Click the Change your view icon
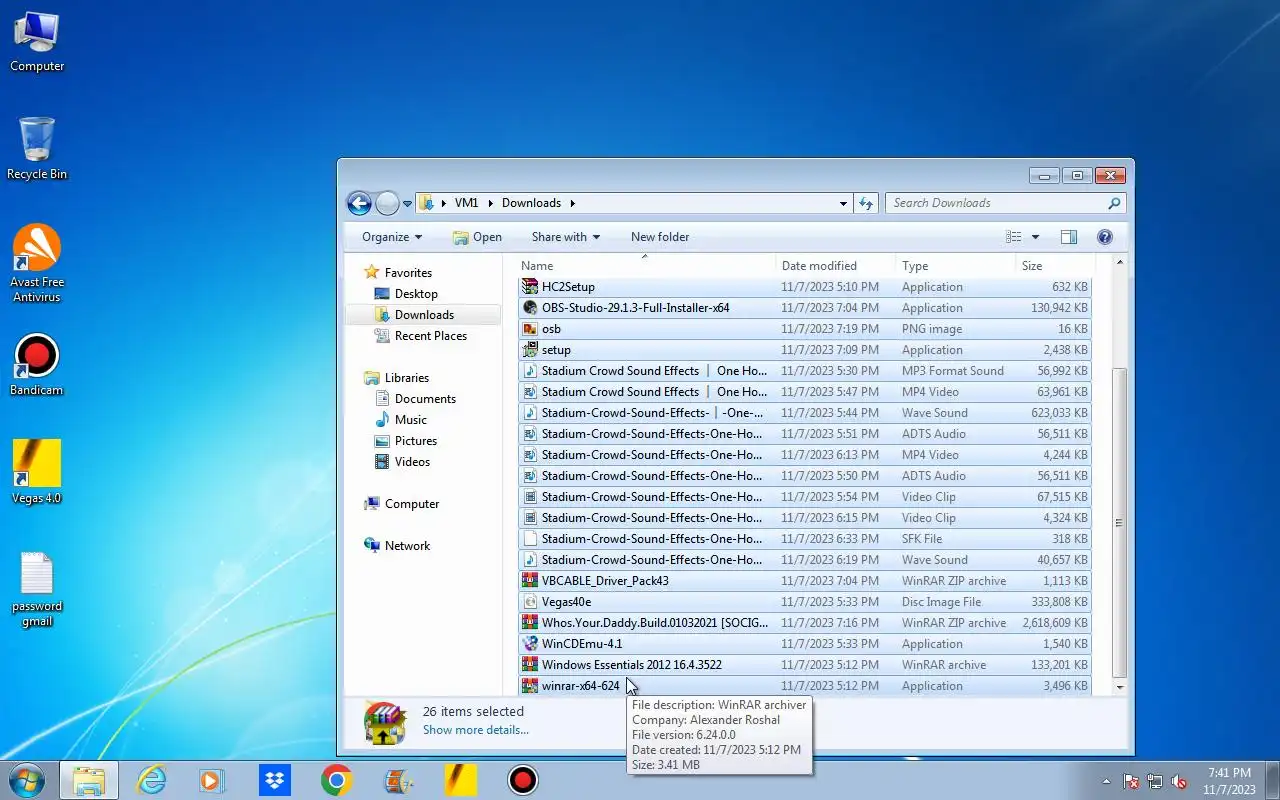This screenshot has width=1280, height=800. 1014,237
